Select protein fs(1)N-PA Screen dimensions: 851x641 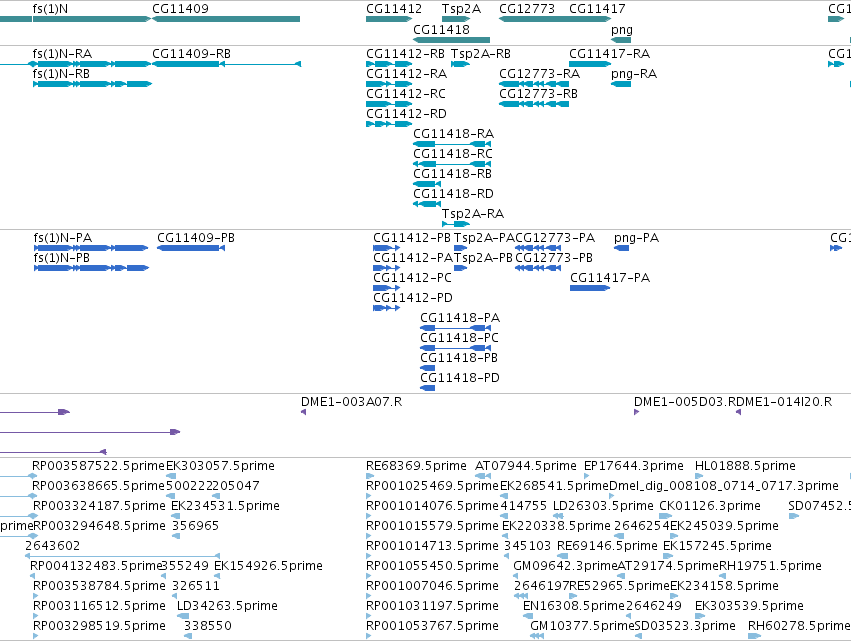tap(63, 238)
